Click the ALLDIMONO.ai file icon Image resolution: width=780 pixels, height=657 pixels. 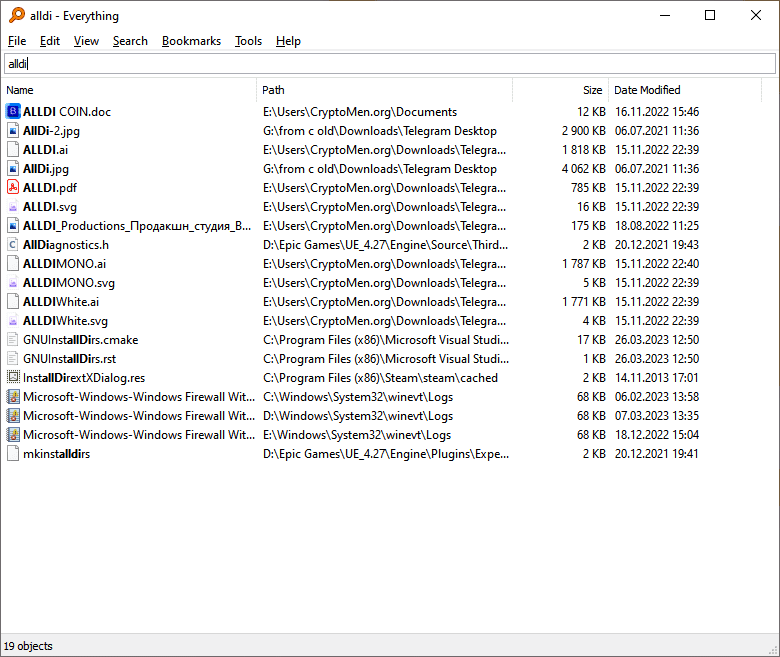click(x=13, y=264)
